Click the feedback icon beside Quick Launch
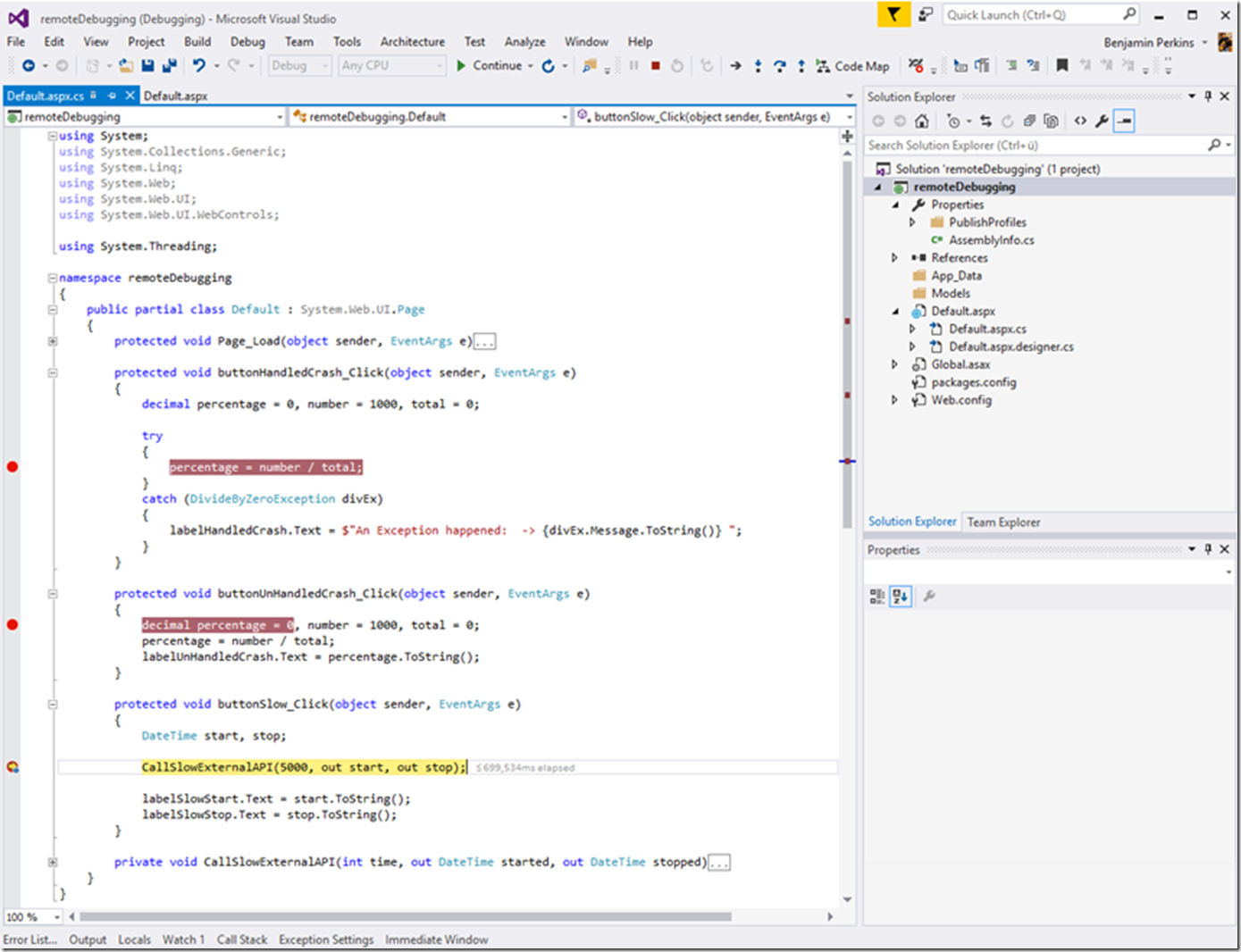The image size is (1241, 952). 926,14
